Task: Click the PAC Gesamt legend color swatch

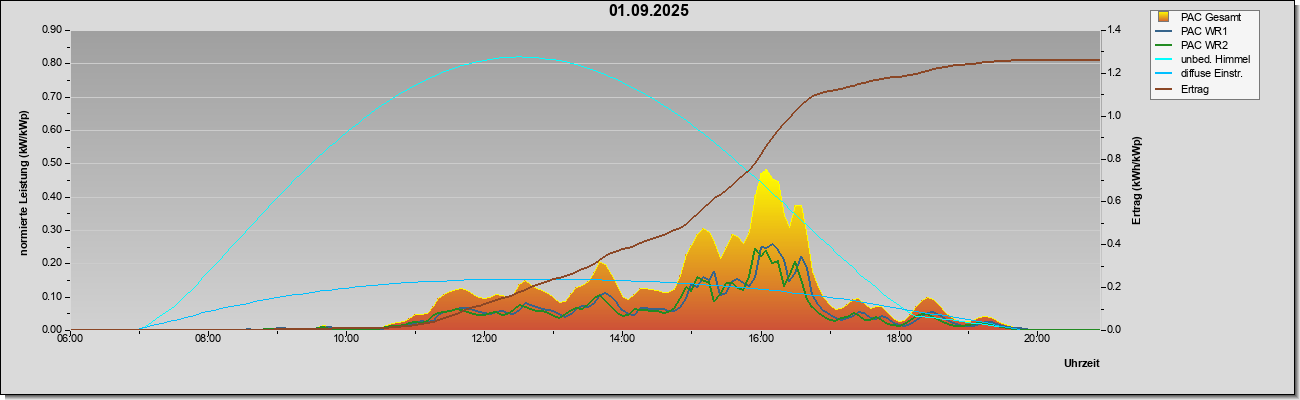Action: click(1164, 17)
